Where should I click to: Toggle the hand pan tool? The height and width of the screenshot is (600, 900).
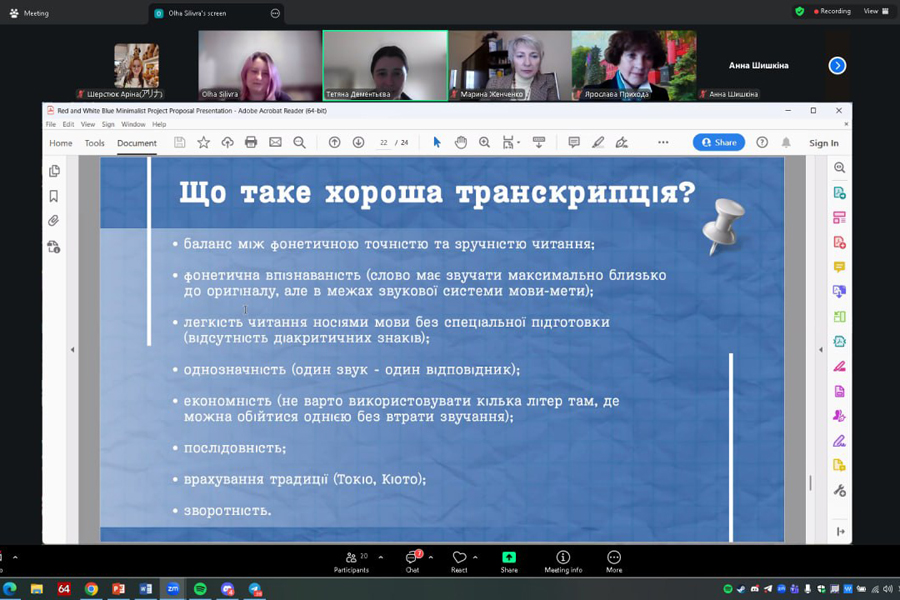(460, 143)
